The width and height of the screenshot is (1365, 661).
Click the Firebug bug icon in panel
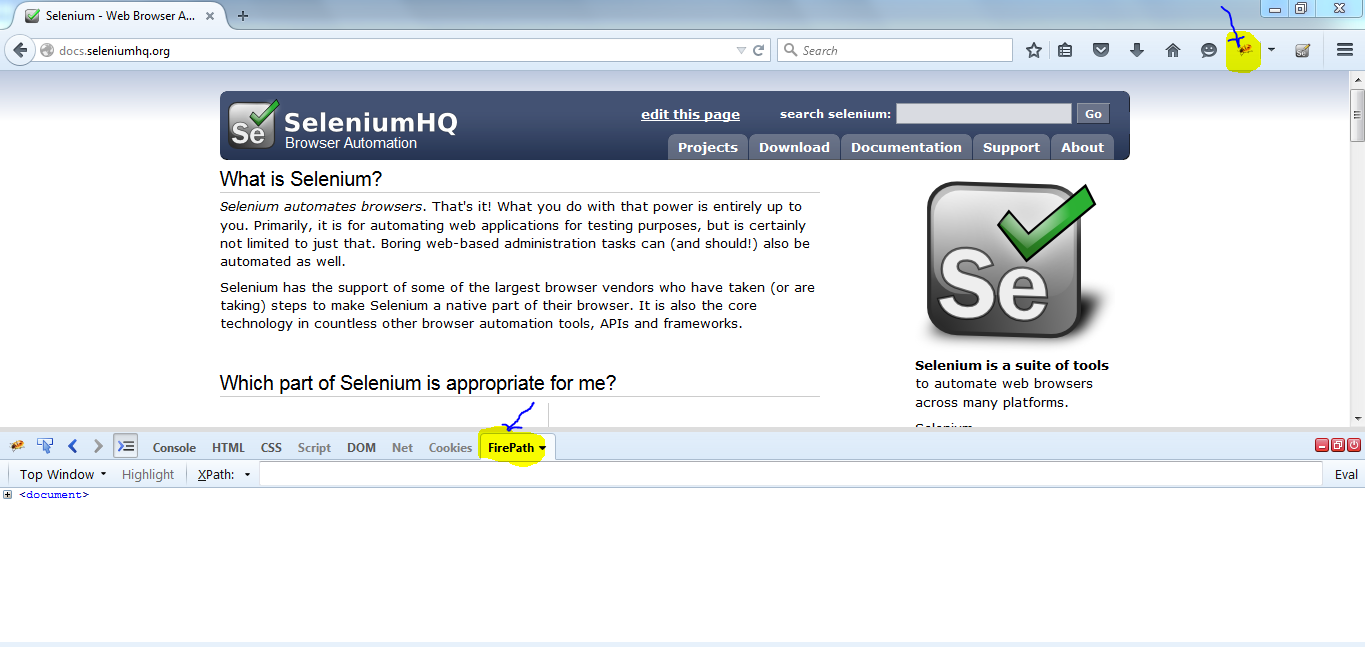point(17,446)
